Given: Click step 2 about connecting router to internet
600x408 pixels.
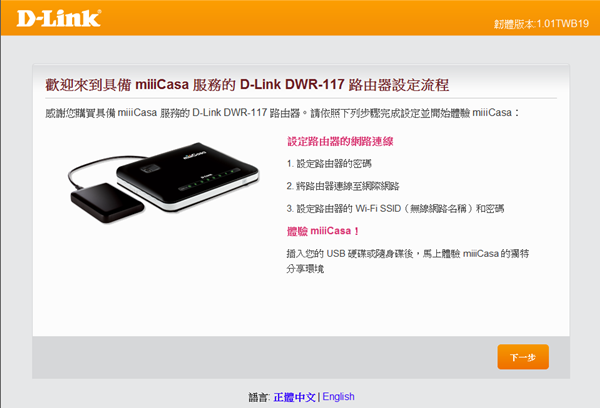Looking at the screenshot, I should coord(343,186).
